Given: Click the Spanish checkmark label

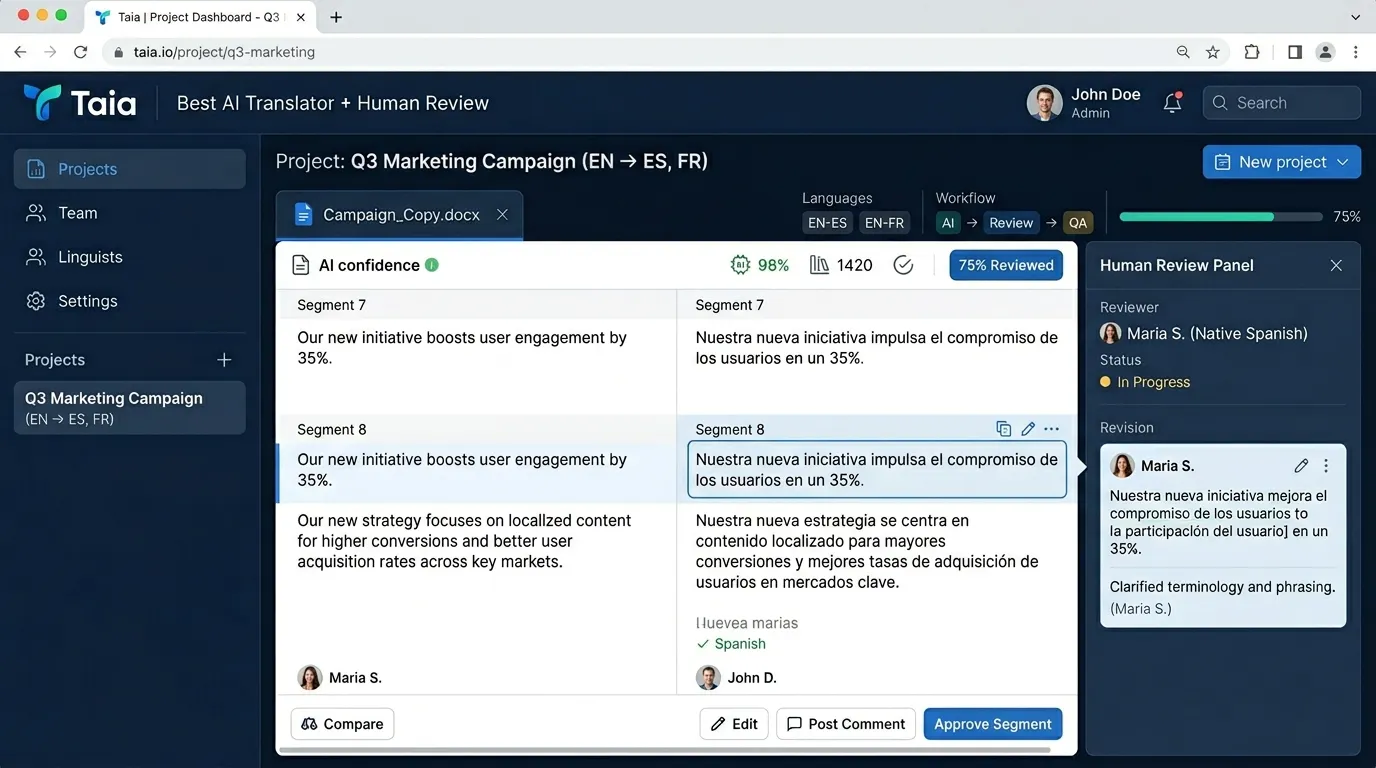Looking at the screenshot, I should 731,644.
